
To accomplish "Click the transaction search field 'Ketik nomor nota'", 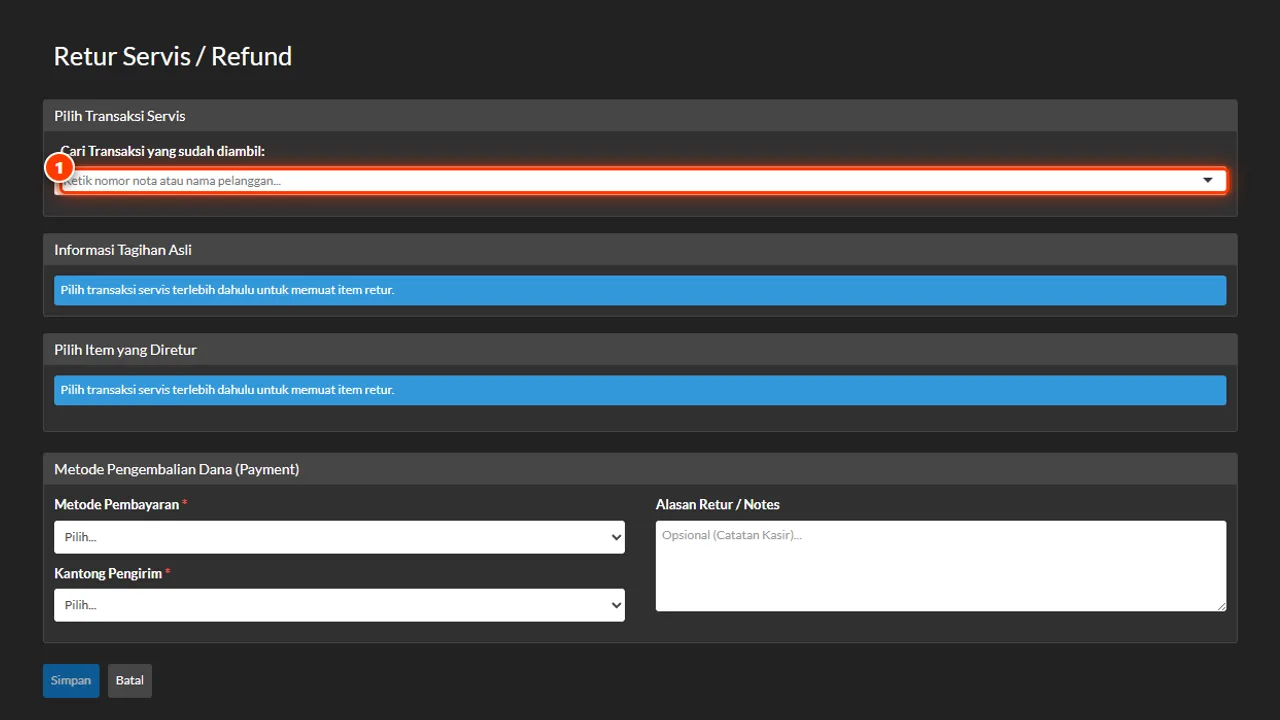I will pos(640,181).
